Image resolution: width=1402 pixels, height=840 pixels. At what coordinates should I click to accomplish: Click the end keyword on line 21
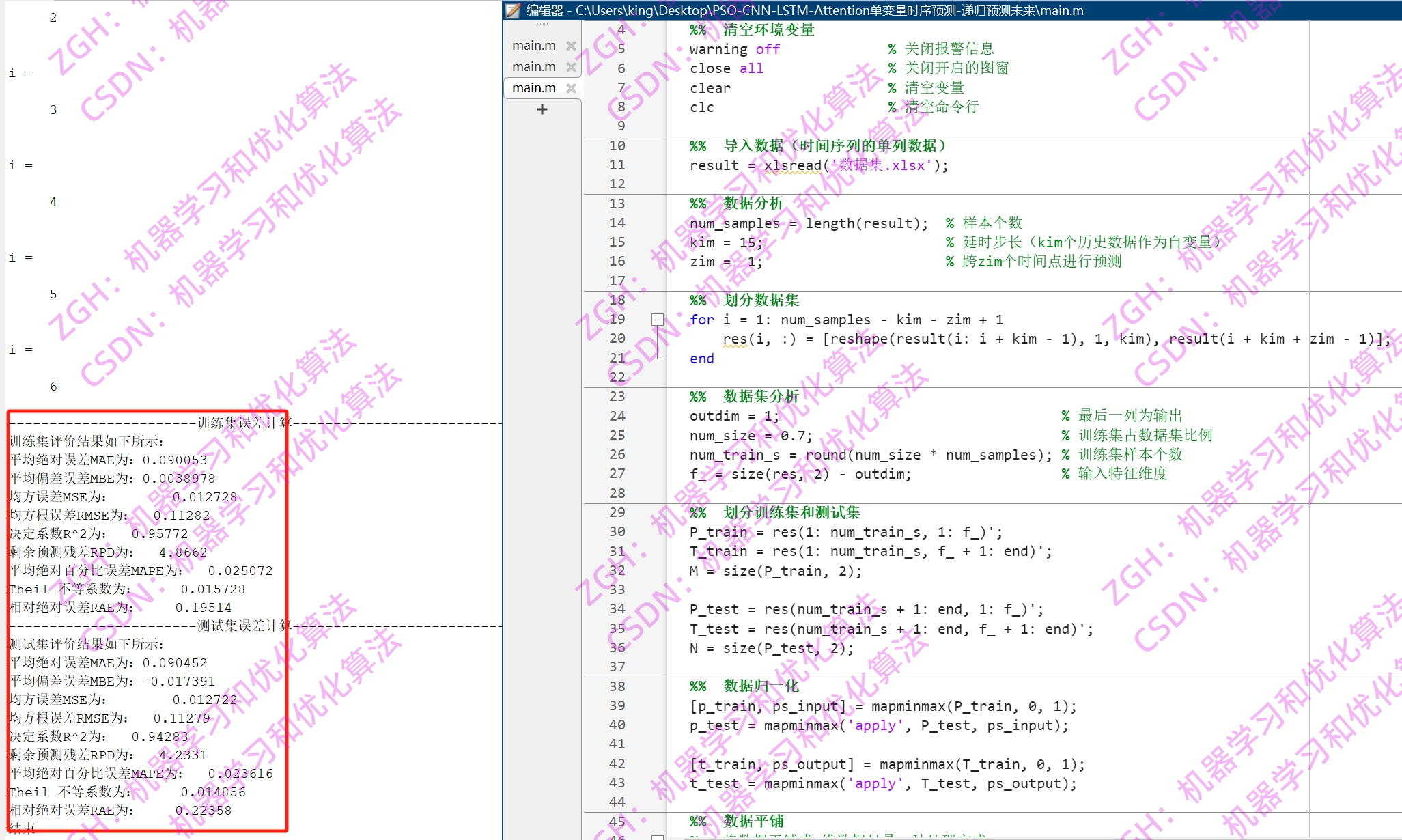point(701,358)
